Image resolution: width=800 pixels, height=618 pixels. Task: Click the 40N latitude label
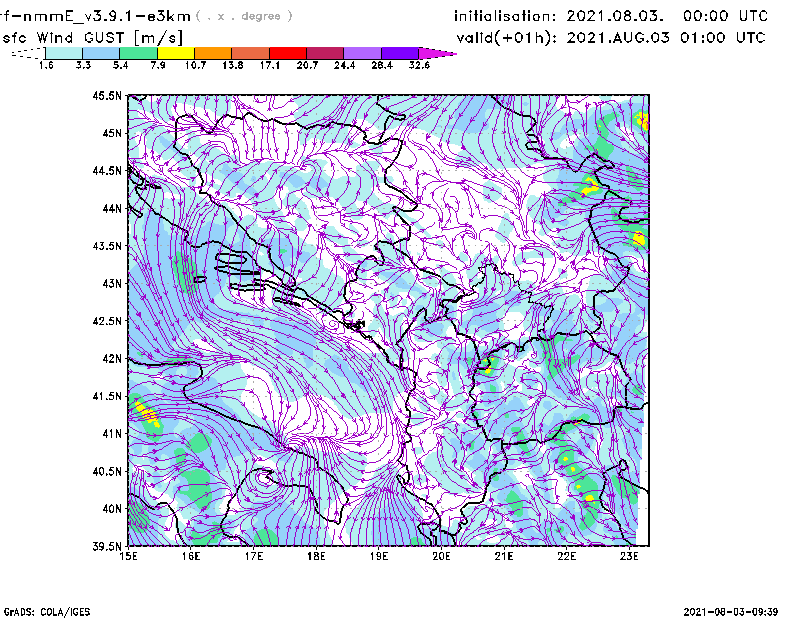coord(112,509)
